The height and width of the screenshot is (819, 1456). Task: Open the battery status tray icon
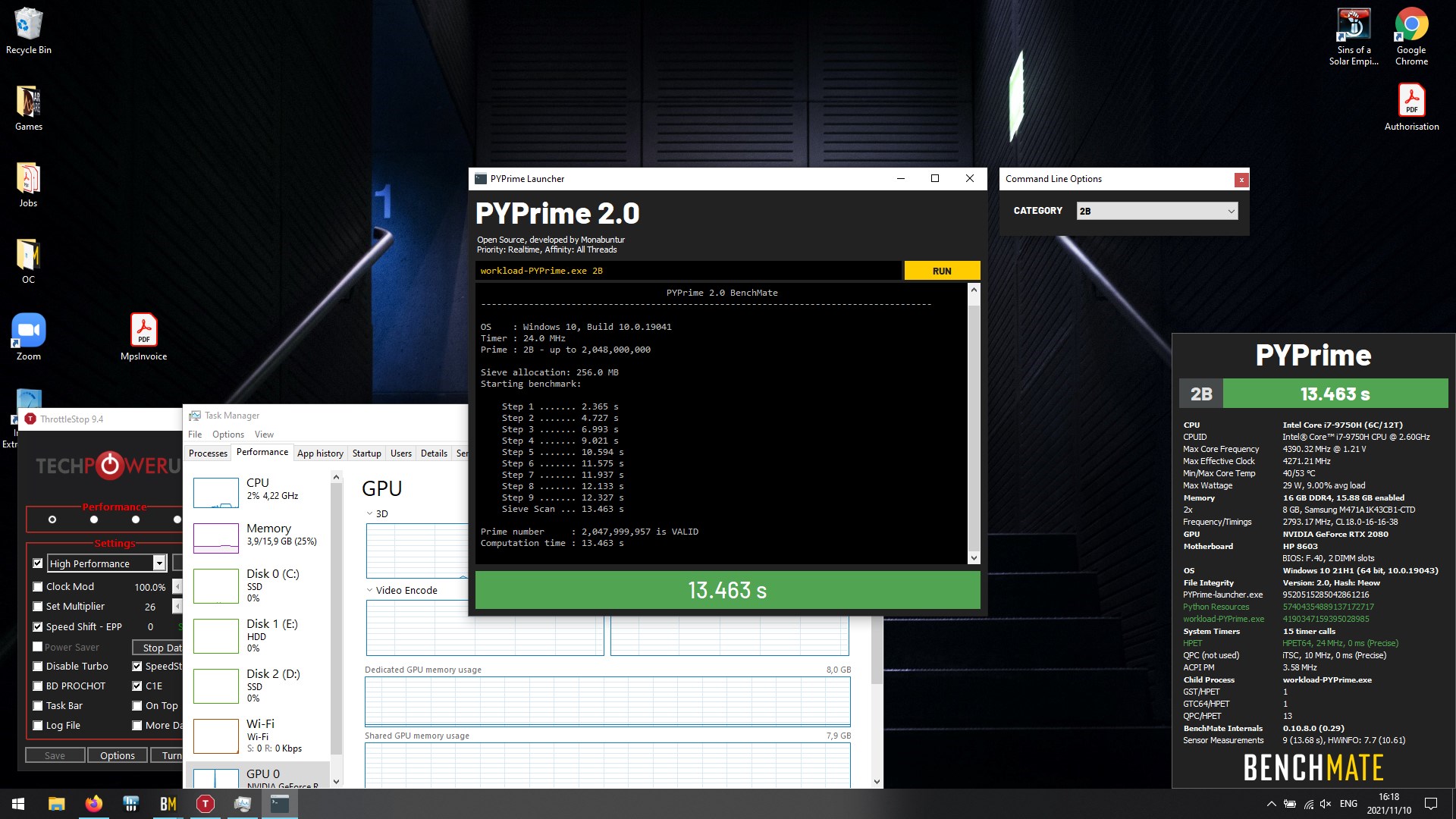(1290, 804)
